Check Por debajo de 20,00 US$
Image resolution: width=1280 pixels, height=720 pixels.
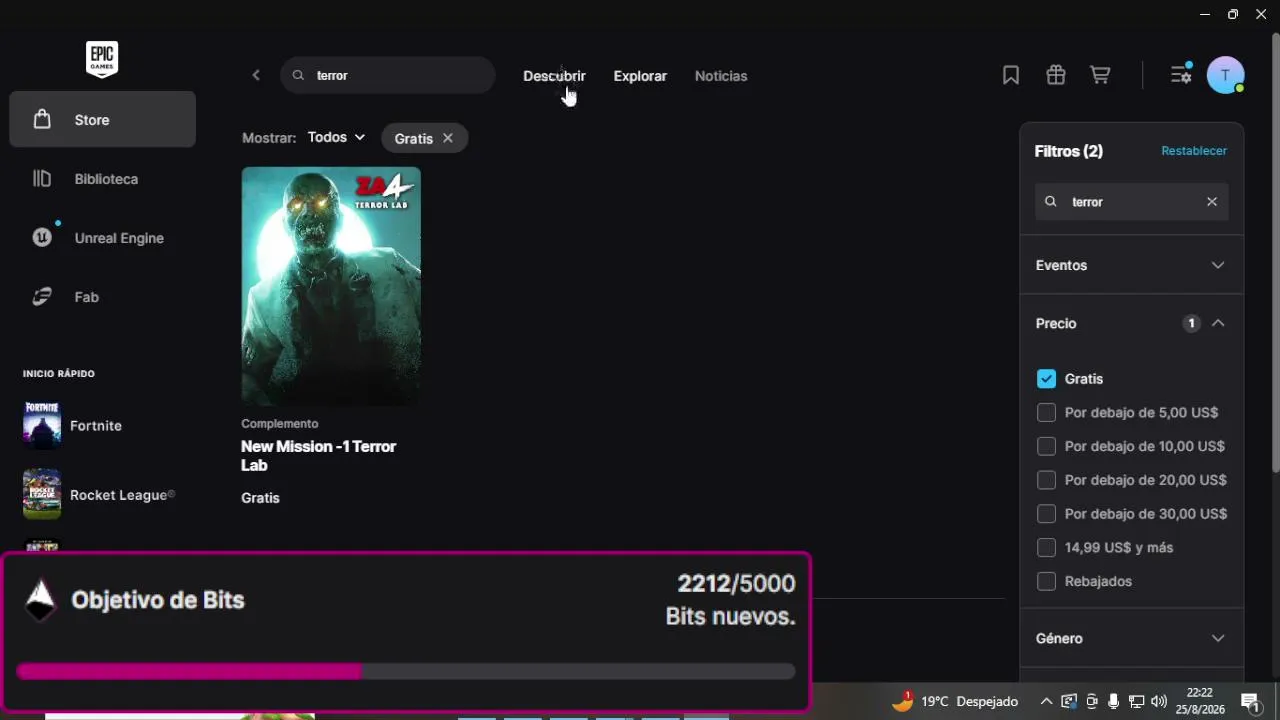pos(1046,480)
